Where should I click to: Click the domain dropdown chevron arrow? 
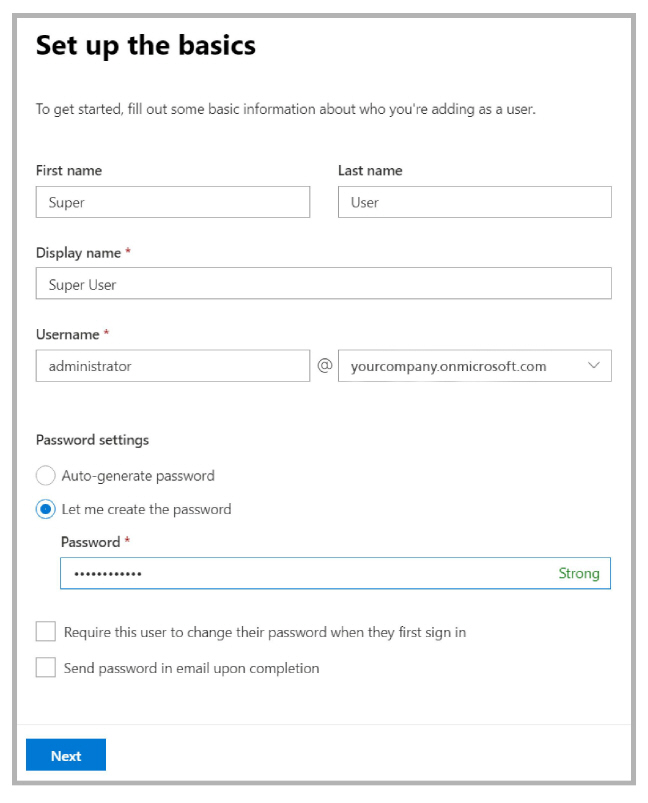click(x=593, y=366)
